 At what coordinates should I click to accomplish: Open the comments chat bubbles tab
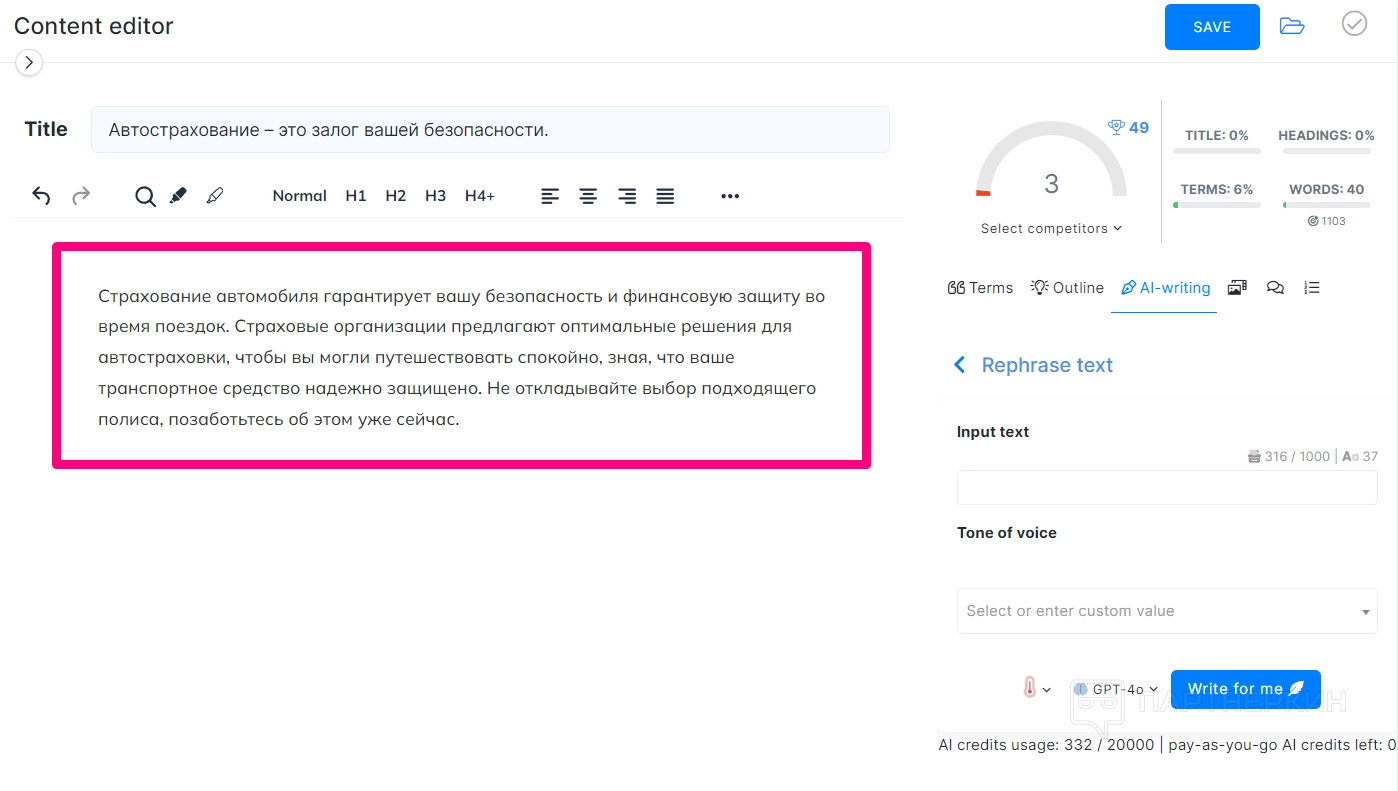1275,288
